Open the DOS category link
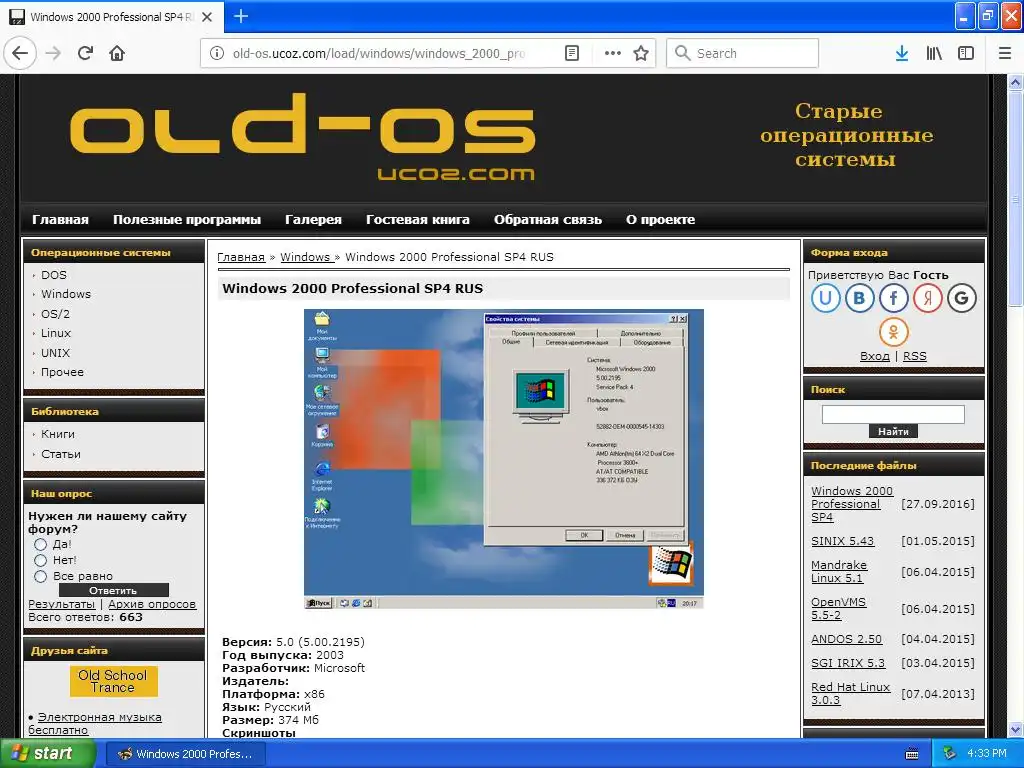The height and width of the screenshot is (768, 1024). tap(54, 275)
